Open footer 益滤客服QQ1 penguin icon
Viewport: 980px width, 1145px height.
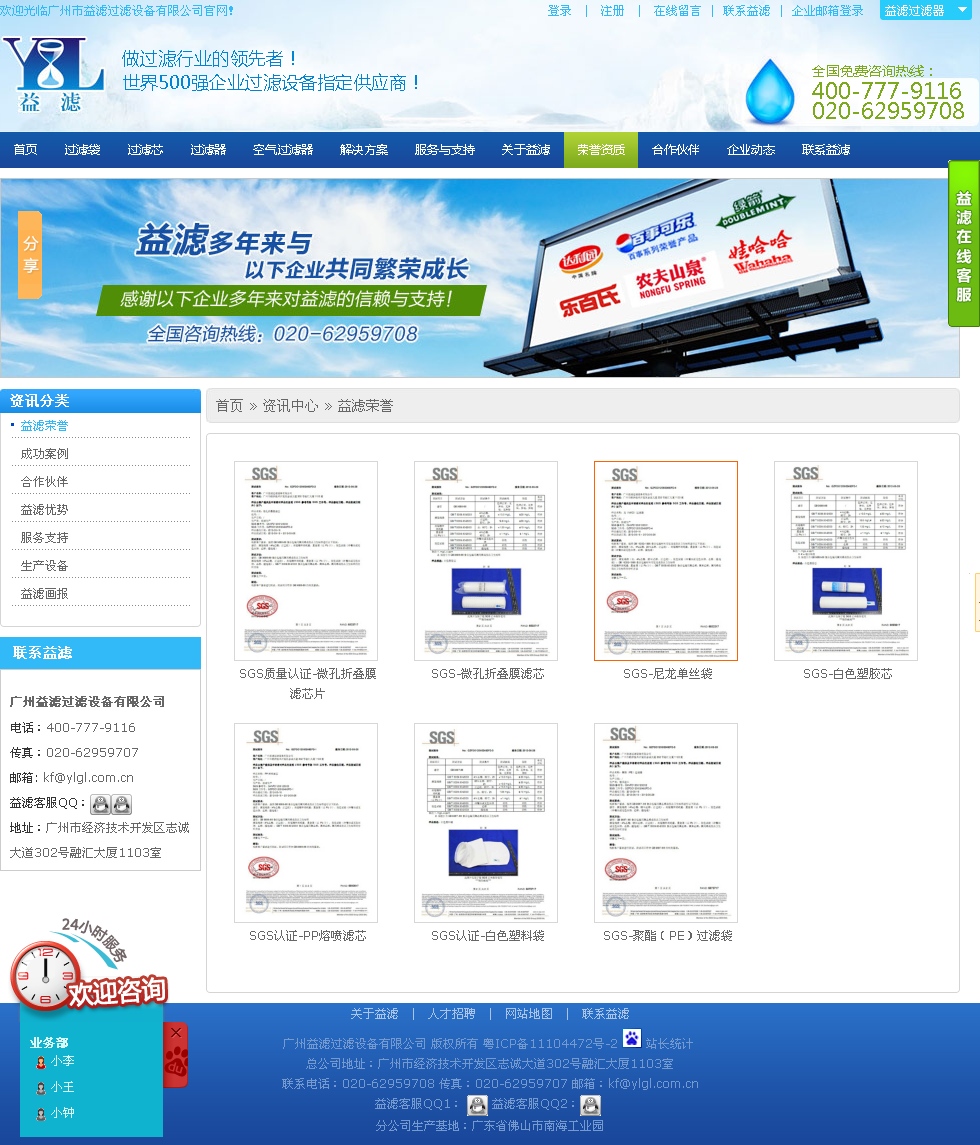477,1105
